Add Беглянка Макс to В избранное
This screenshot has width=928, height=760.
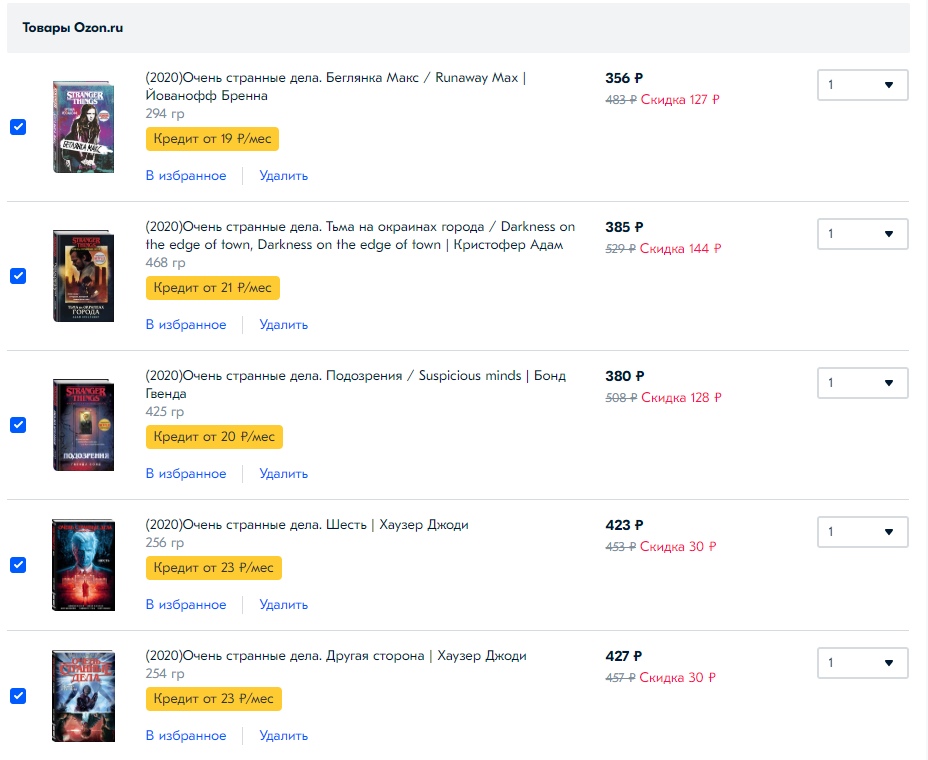click(186, 176)
